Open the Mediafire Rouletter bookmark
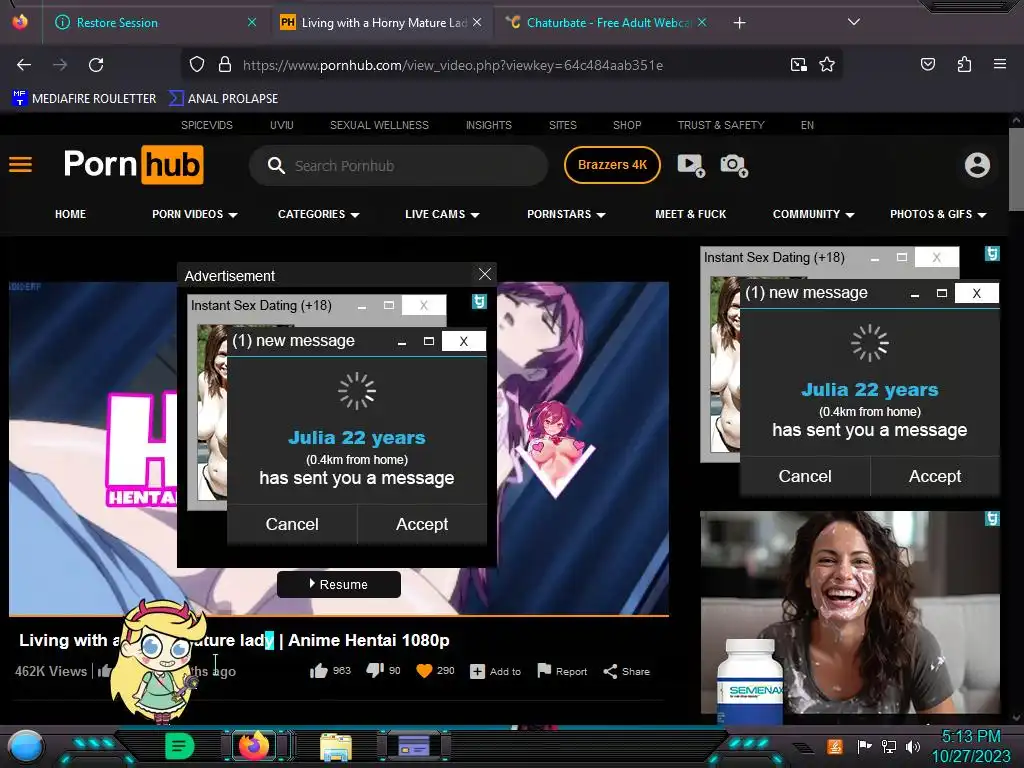The width and height of the screenshot is (1024, 768). pos(84,99)
